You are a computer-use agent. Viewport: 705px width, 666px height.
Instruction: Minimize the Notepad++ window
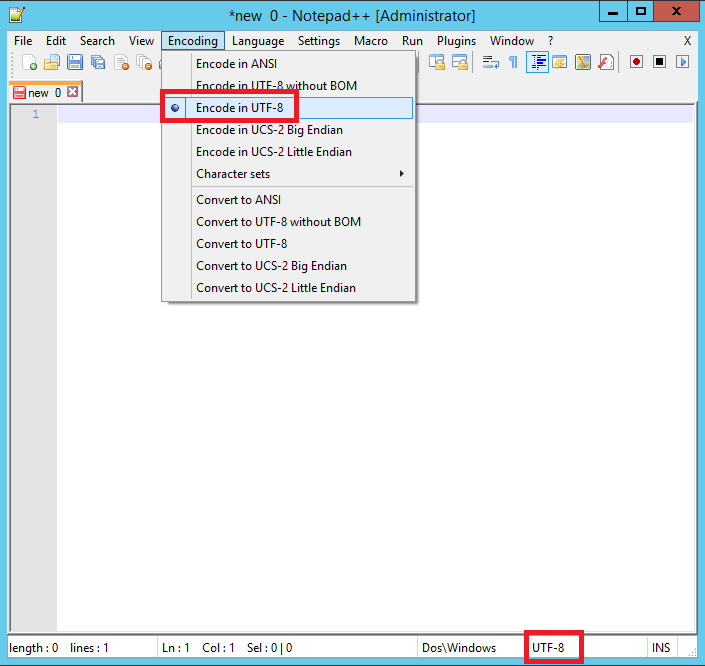(613, 12)
